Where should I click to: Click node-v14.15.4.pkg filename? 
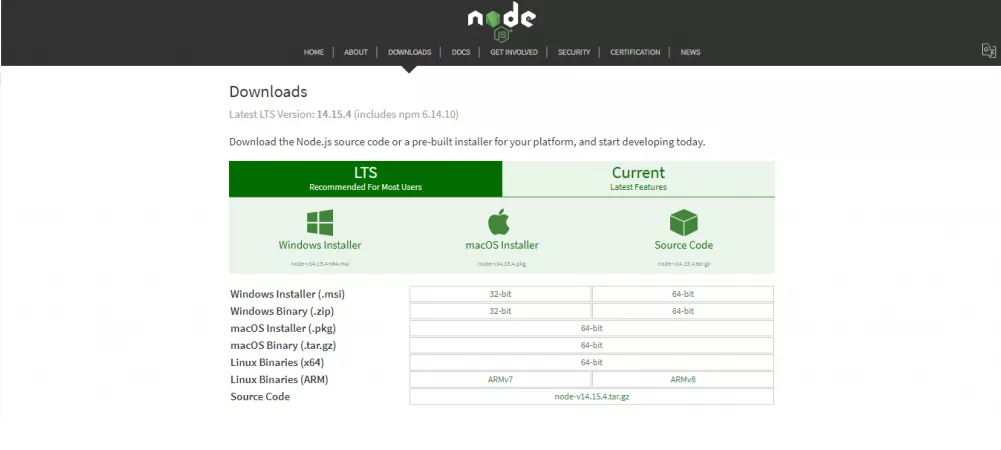502,264
